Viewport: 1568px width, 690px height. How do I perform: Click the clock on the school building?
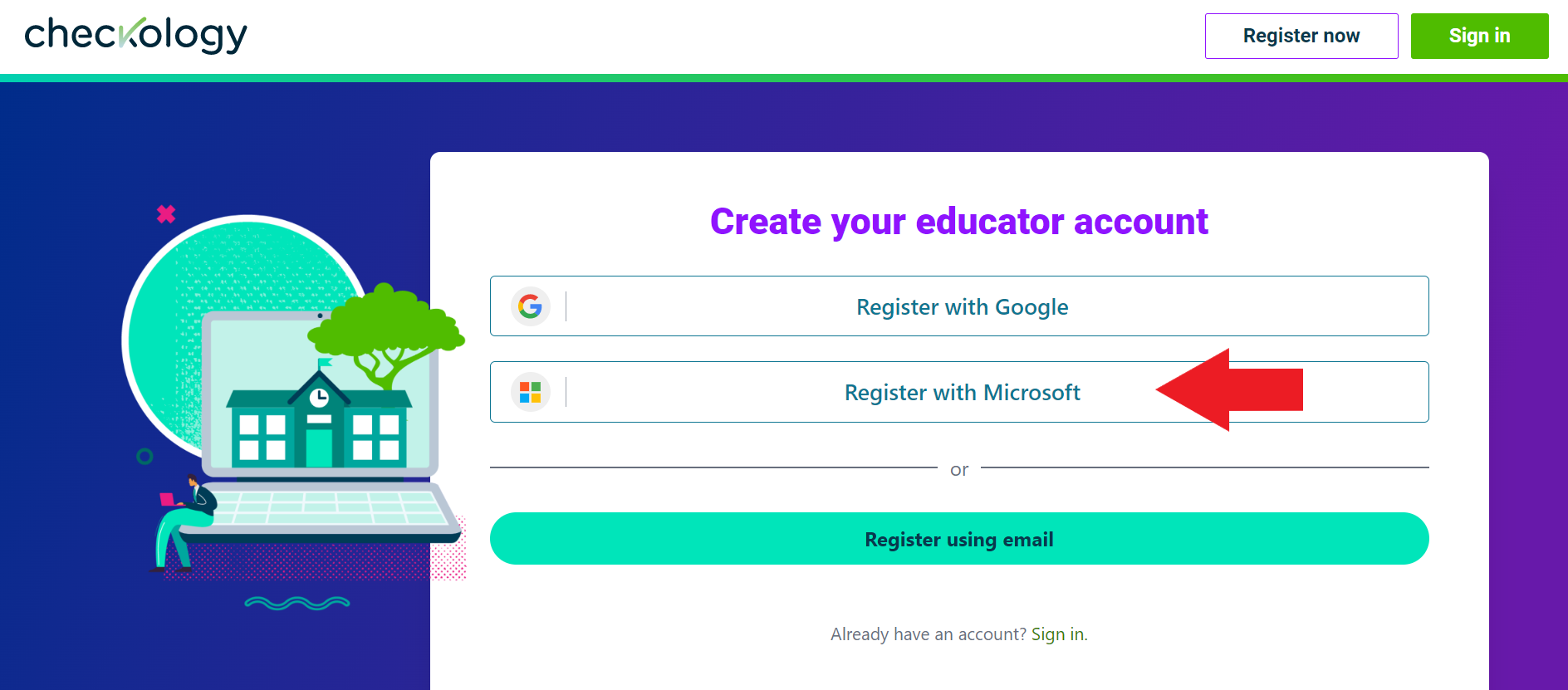[x=319, y=398]
